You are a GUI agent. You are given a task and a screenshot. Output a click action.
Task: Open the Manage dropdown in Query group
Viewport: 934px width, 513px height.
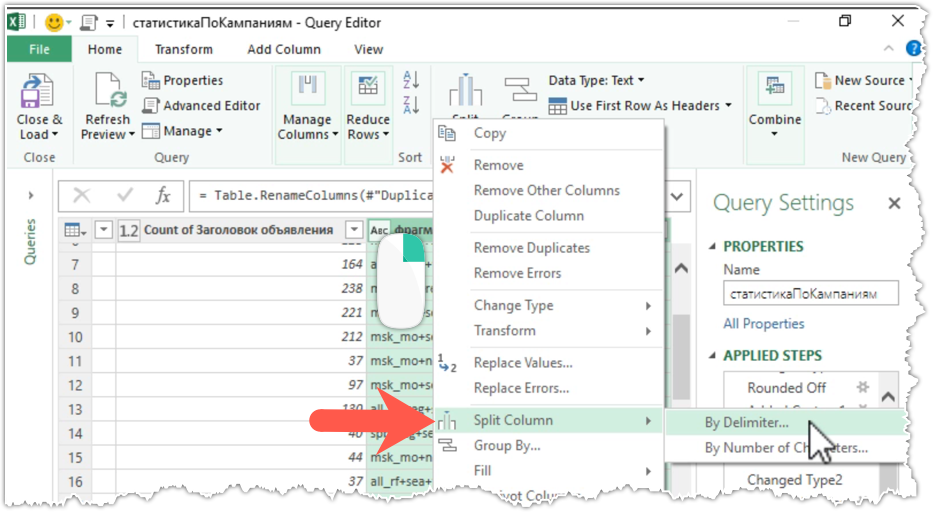[182, 131]
